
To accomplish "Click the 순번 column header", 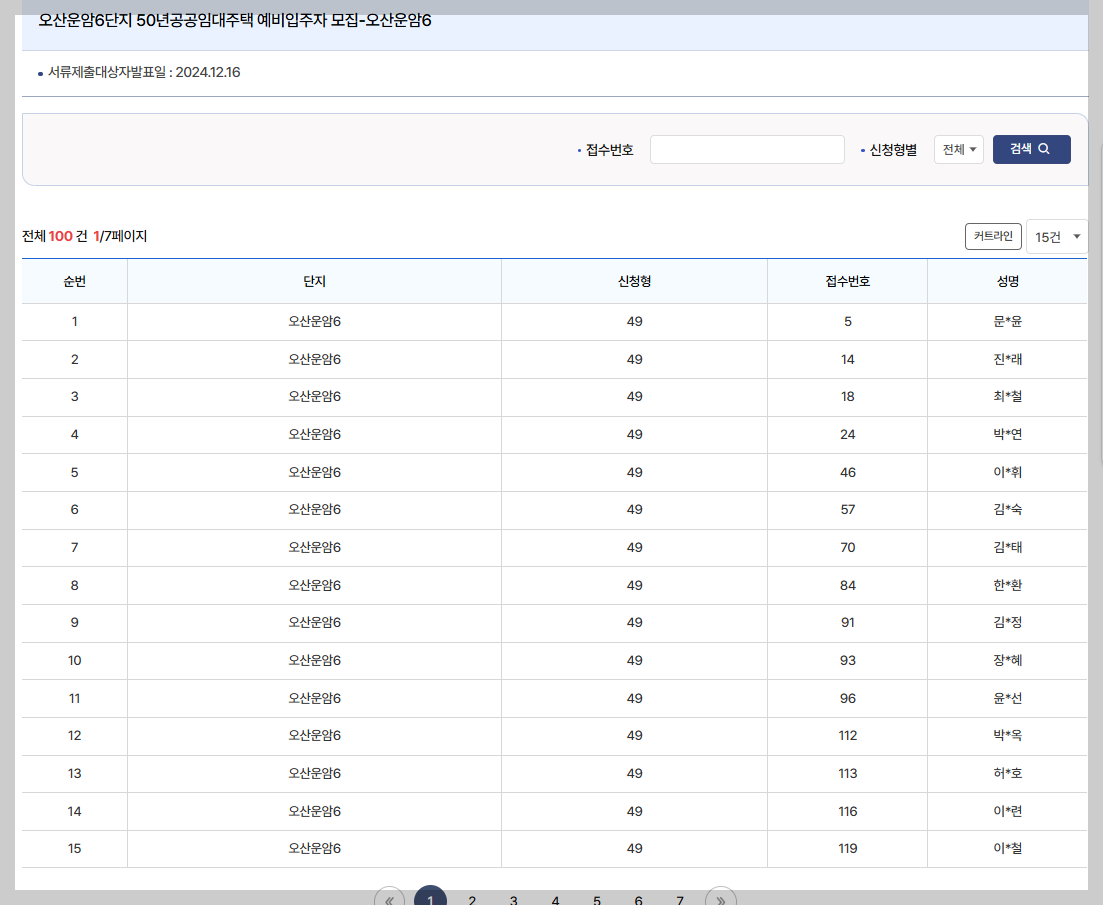I will click(75, 281).
